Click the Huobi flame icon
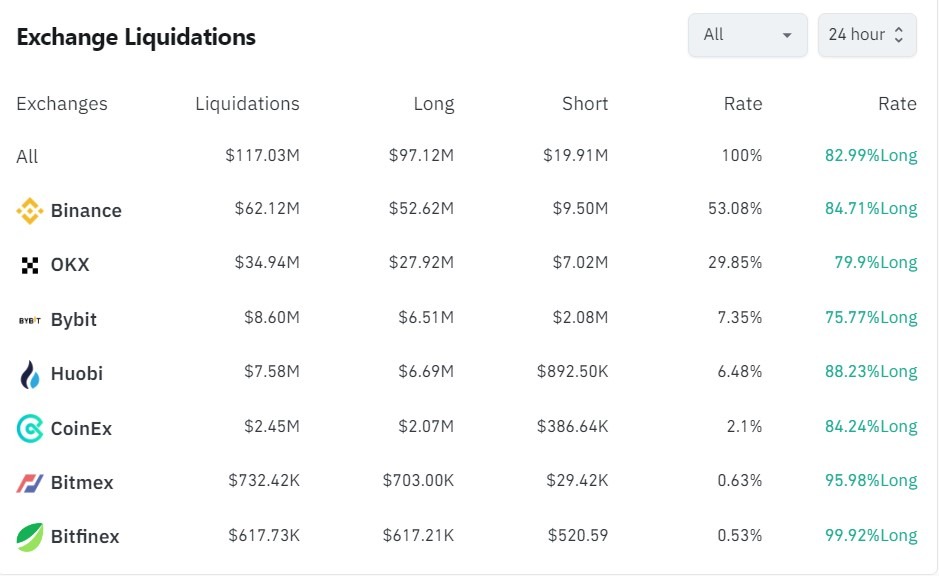 tap(30, 374)
